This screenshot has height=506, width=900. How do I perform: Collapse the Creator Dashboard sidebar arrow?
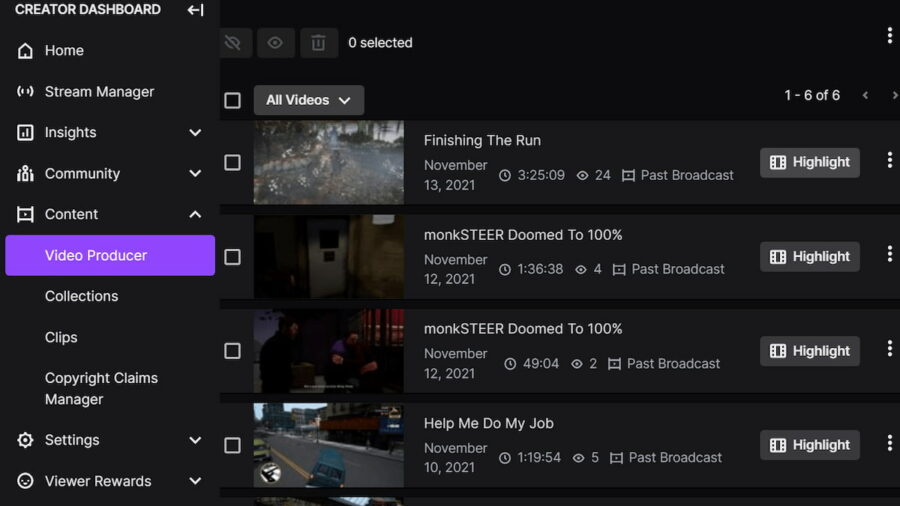pyautogui.click(x=195, y=10)
